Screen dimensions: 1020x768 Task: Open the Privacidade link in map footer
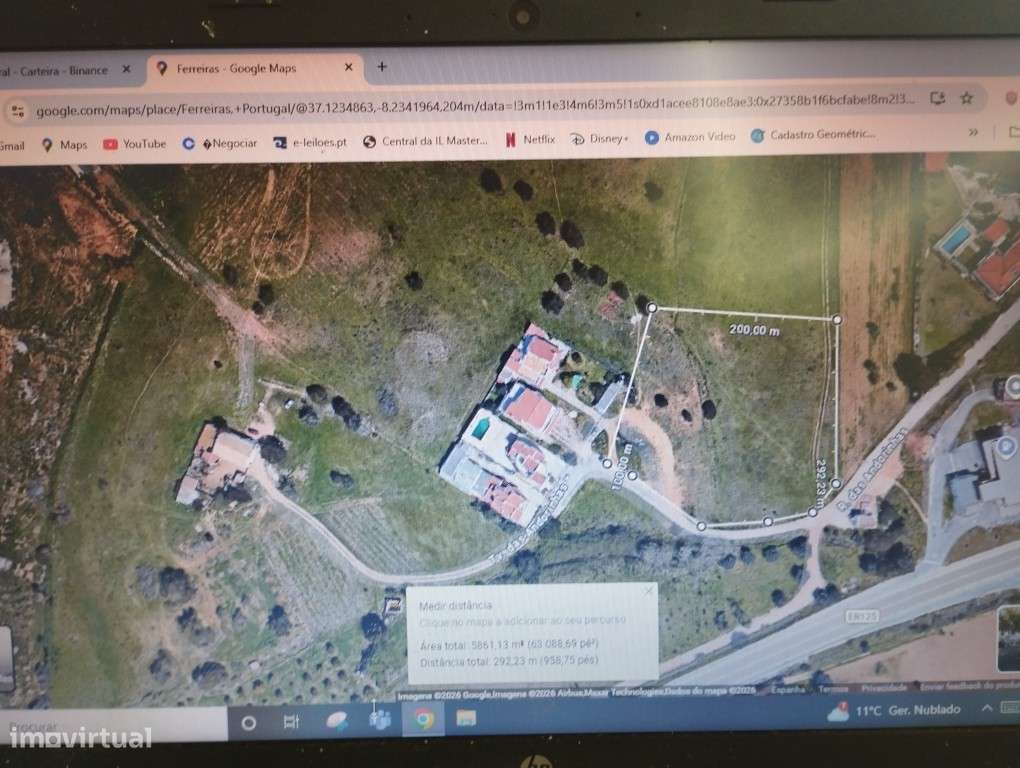(883, 688)
